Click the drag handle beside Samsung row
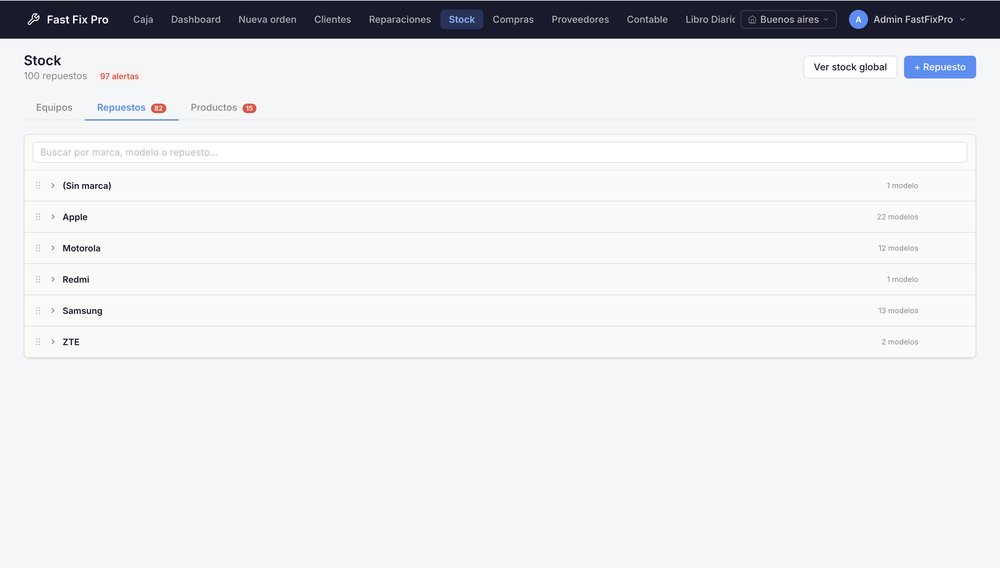 click(x=38, y=310)
